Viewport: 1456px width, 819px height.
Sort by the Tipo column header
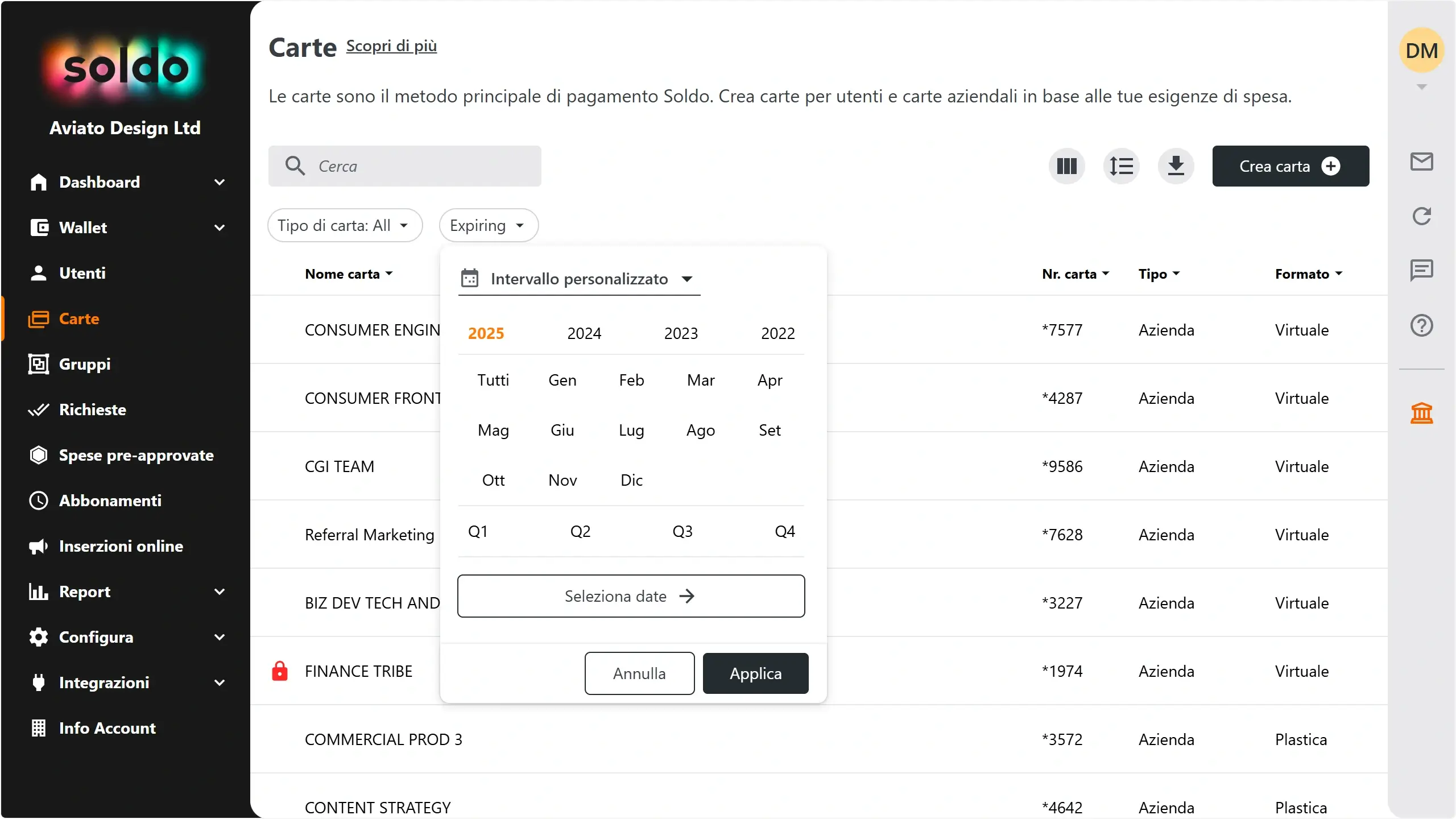coord(1159,274)
